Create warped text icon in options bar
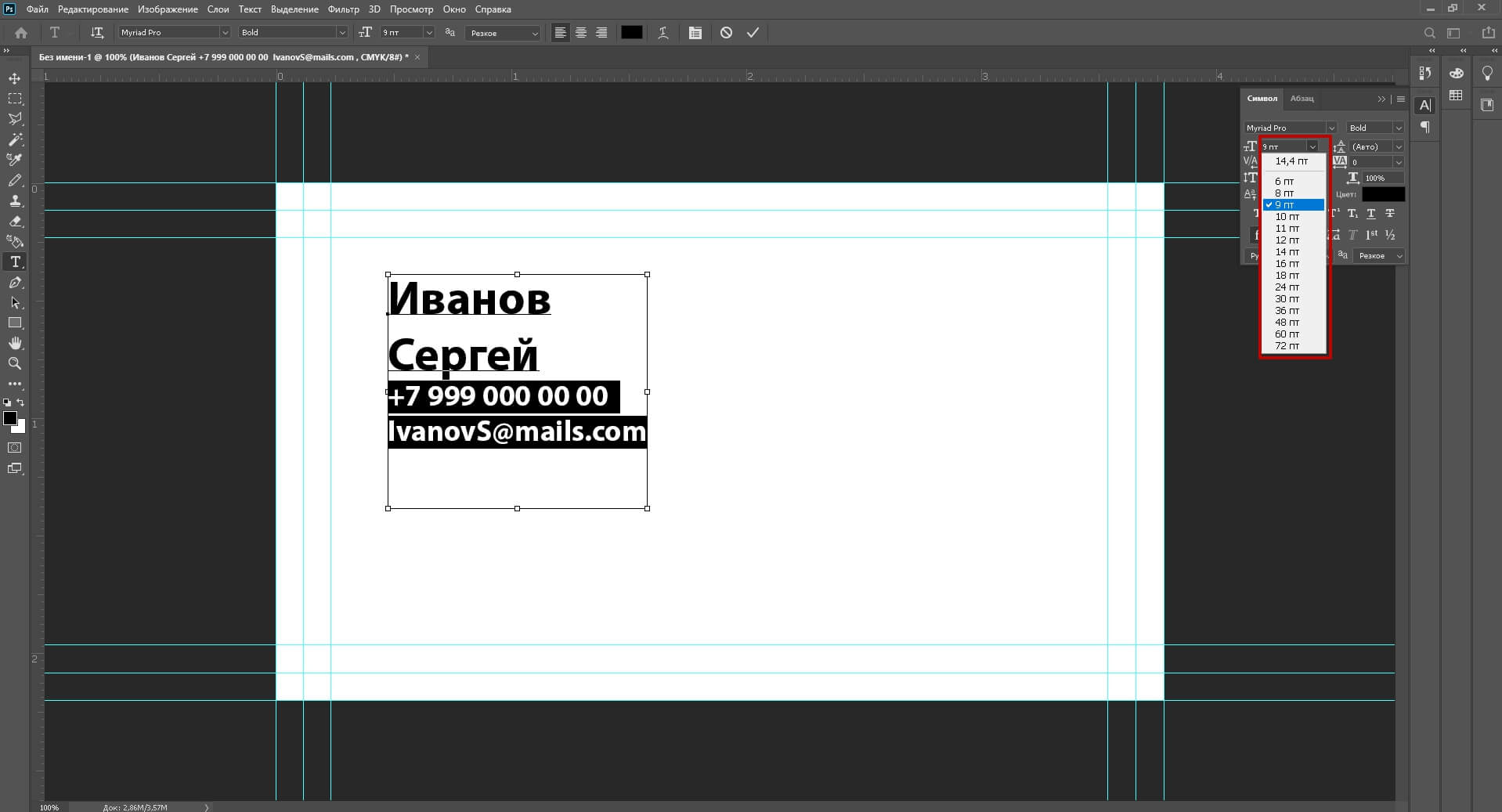The width and height of the screenshot is (1502, 812). tap(663, 33)
